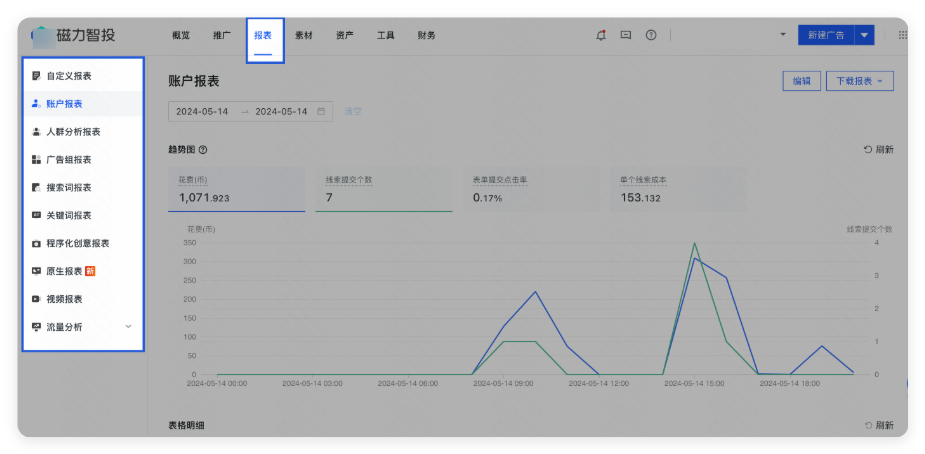925x454 pixels.
Task: Click the 关键词报表 sidebar icon
Action: click(x=36, y=215)
